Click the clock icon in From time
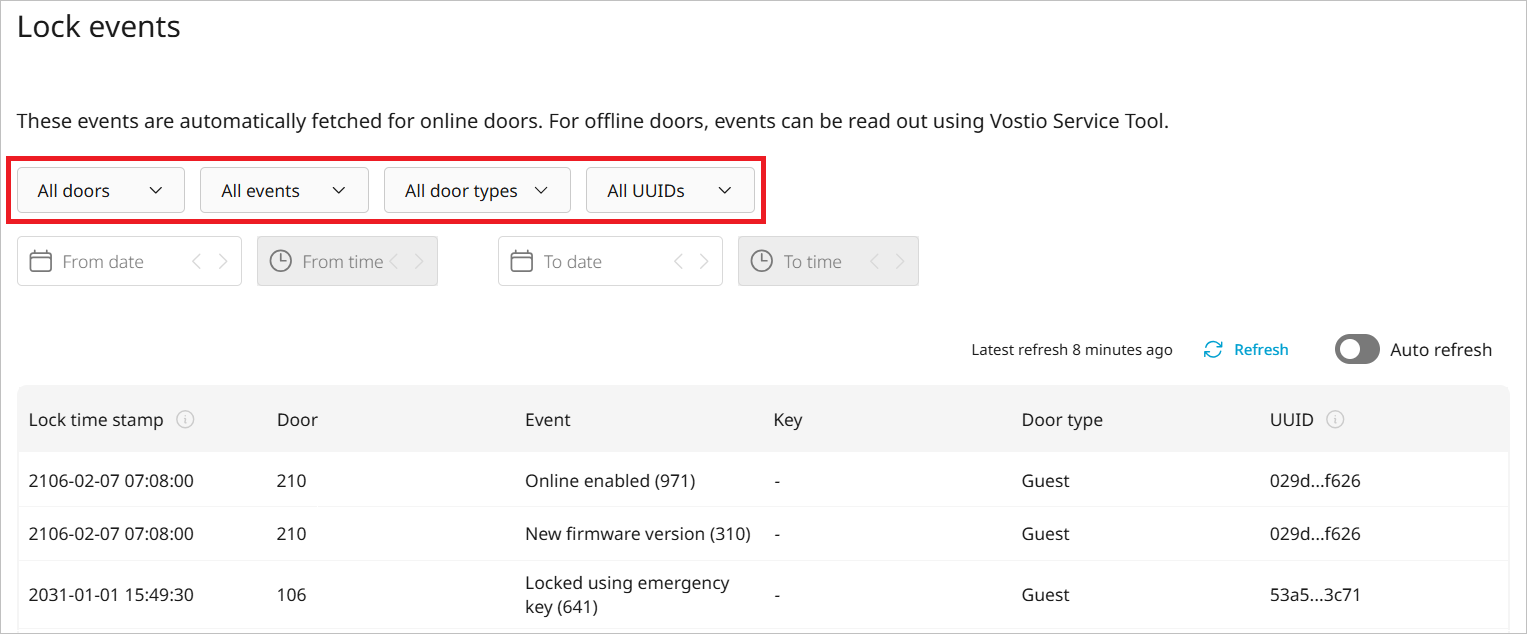 (282, 262)
